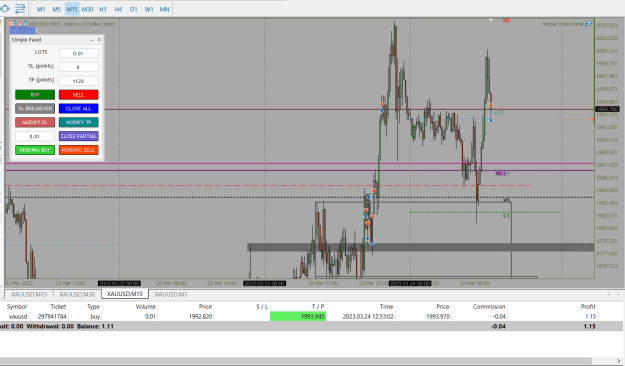625x366 pixels.
Task: Switch chart to H1 timeframe
Action: pyautogui.click(x=103, y=9)
